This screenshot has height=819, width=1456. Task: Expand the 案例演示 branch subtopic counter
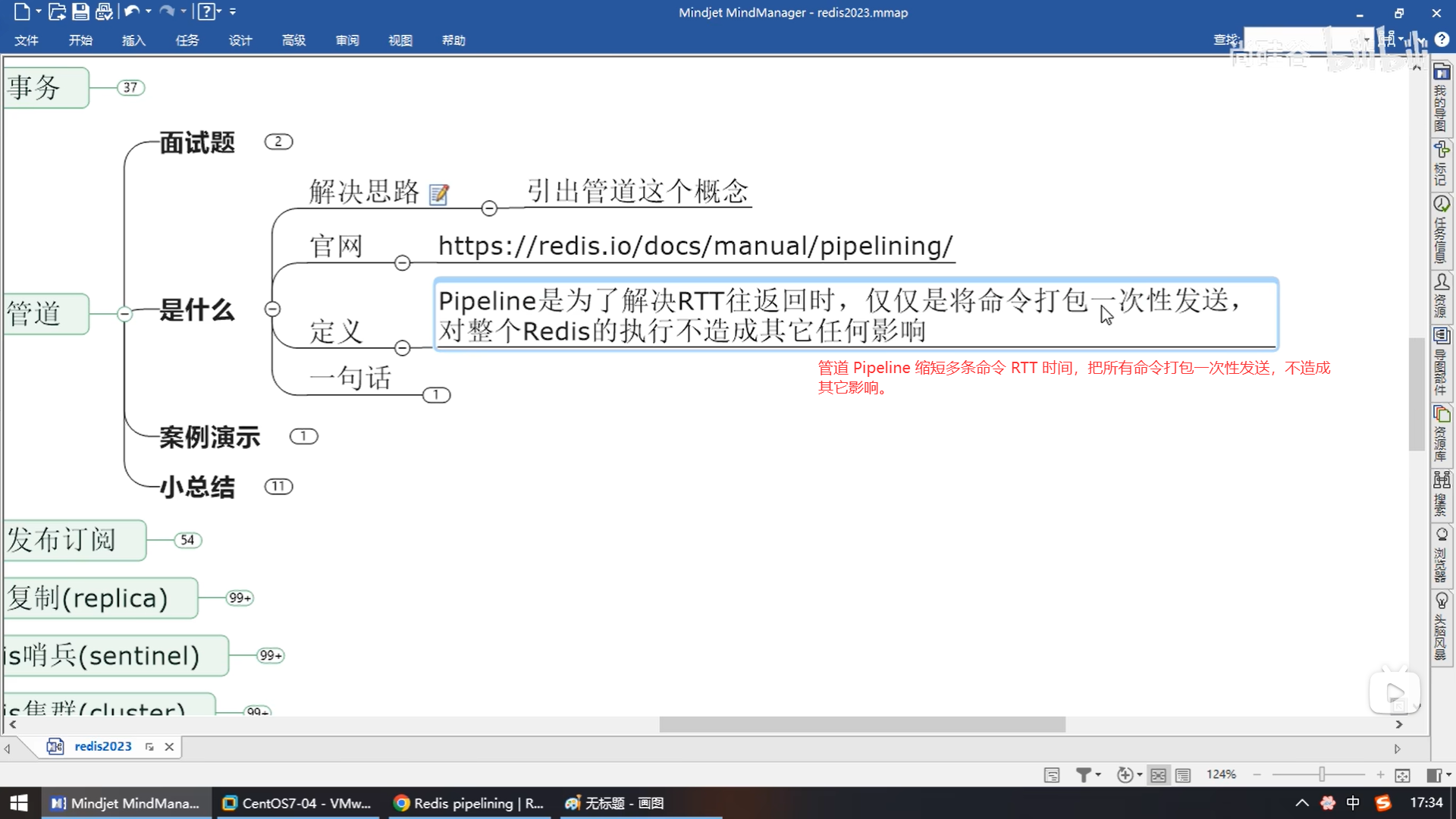pyautogui.click(x=303, y=436)
